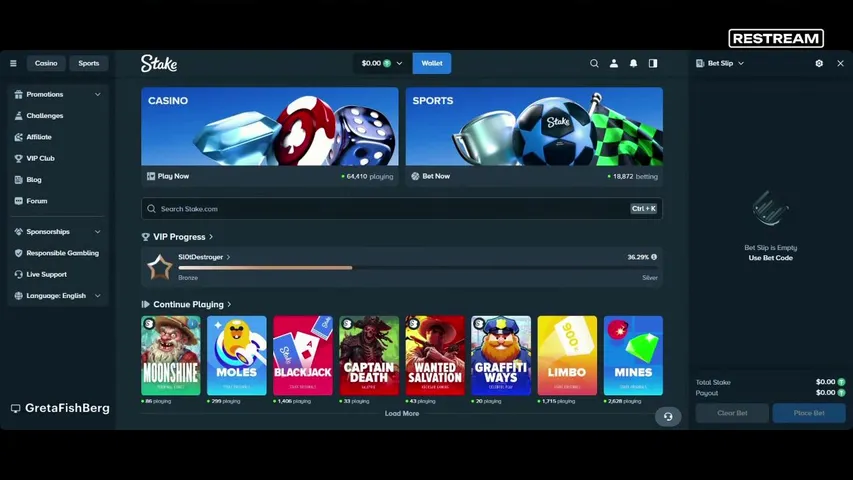Open the Moonshine game thumbnail

coord(171,355)
